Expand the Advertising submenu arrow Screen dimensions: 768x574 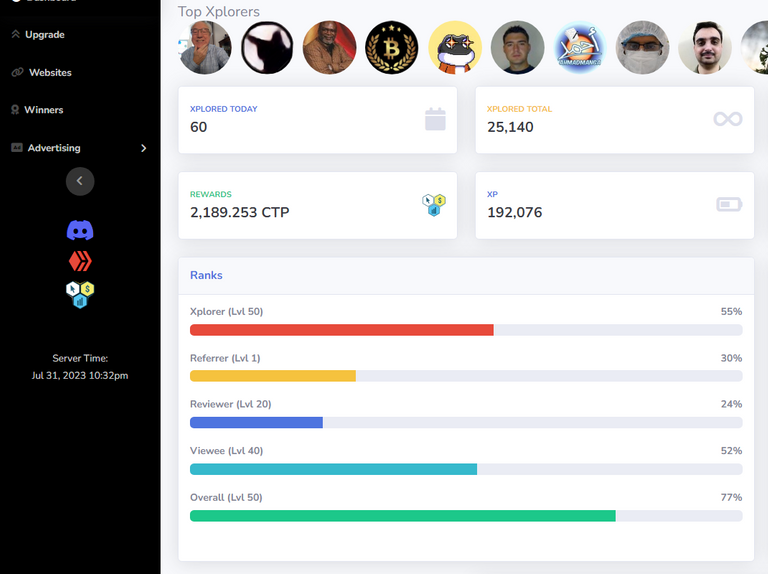point(144,148)
